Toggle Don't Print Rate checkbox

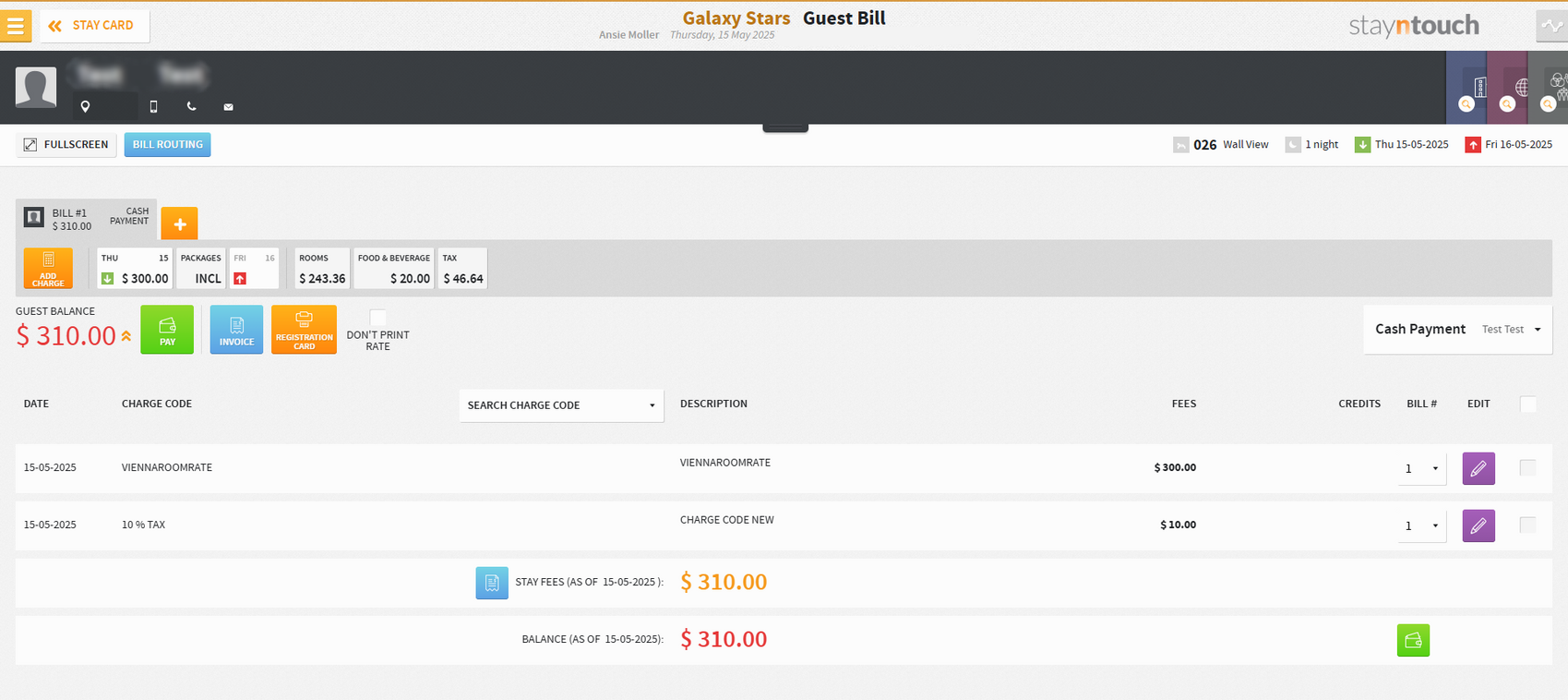coord(377,318)
